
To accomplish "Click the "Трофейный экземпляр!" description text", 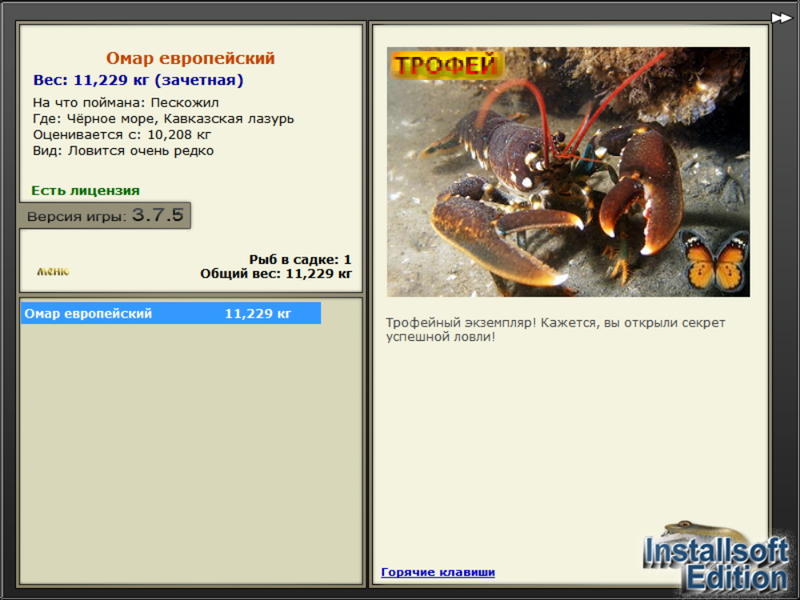I will pos(555,330).
